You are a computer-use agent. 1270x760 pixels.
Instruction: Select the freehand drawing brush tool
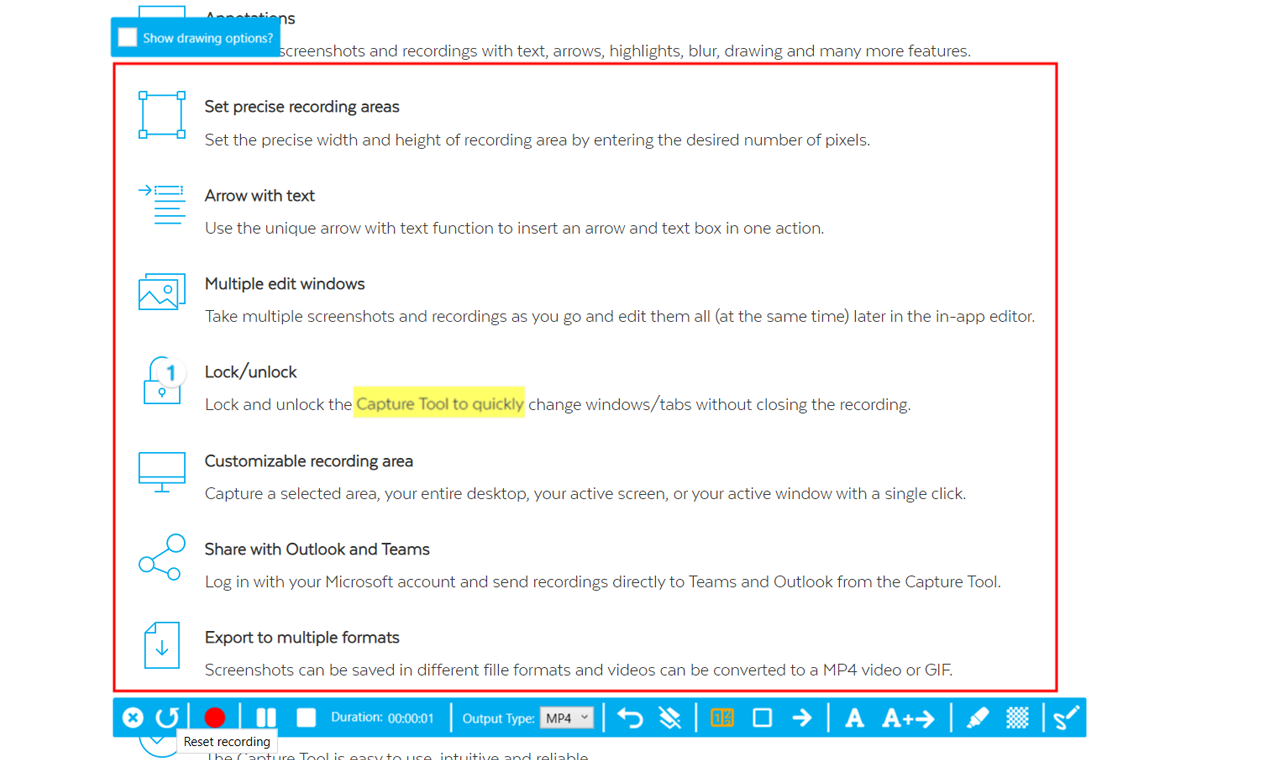tap(1067, 717)
